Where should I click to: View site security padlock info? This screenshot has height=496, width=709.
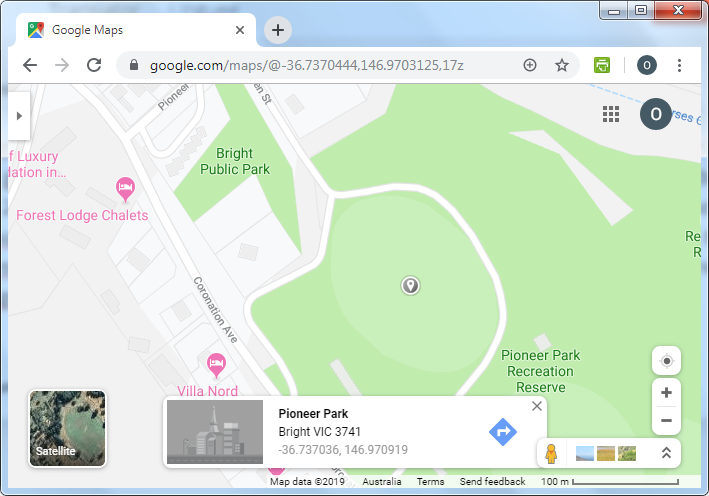tap(134, 65)
